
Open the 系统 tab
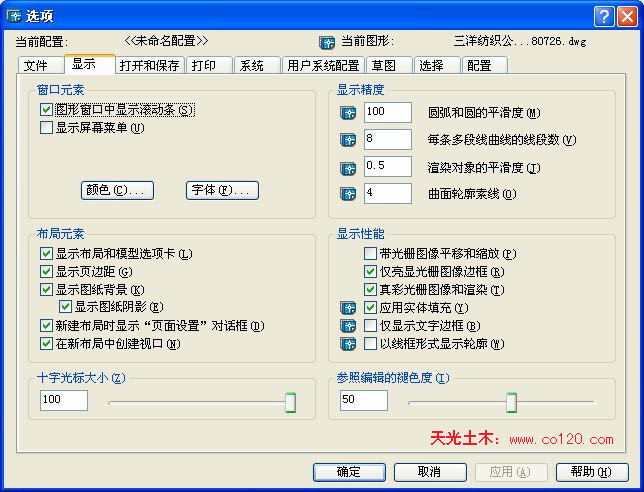pyautogui.click(x=257, y=65)
